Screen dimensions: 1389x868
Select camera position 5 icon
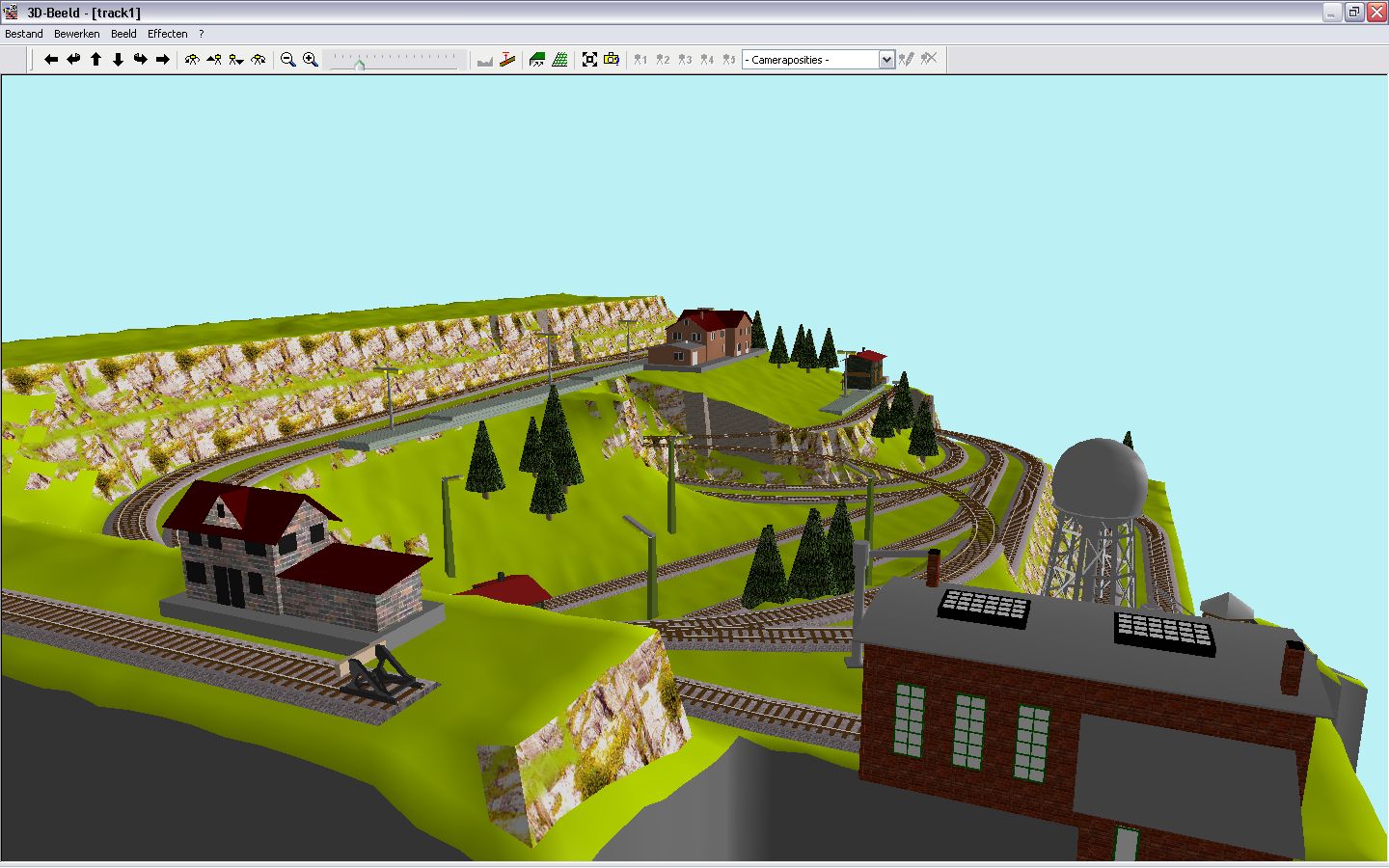point(729,60)
